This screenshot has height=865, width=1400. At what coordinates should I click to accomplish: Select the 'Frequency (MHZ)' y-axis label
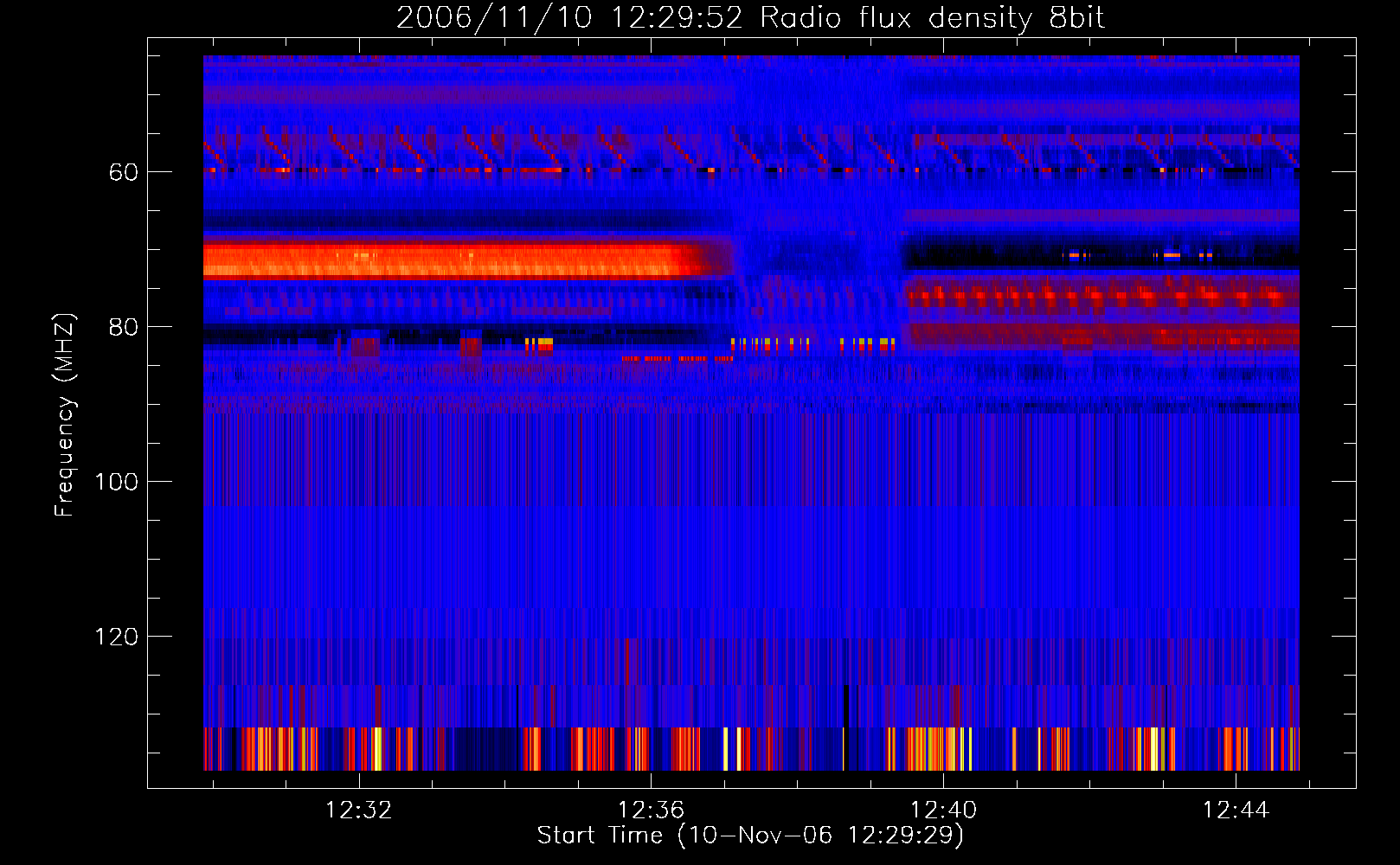(x=65, y=415)
